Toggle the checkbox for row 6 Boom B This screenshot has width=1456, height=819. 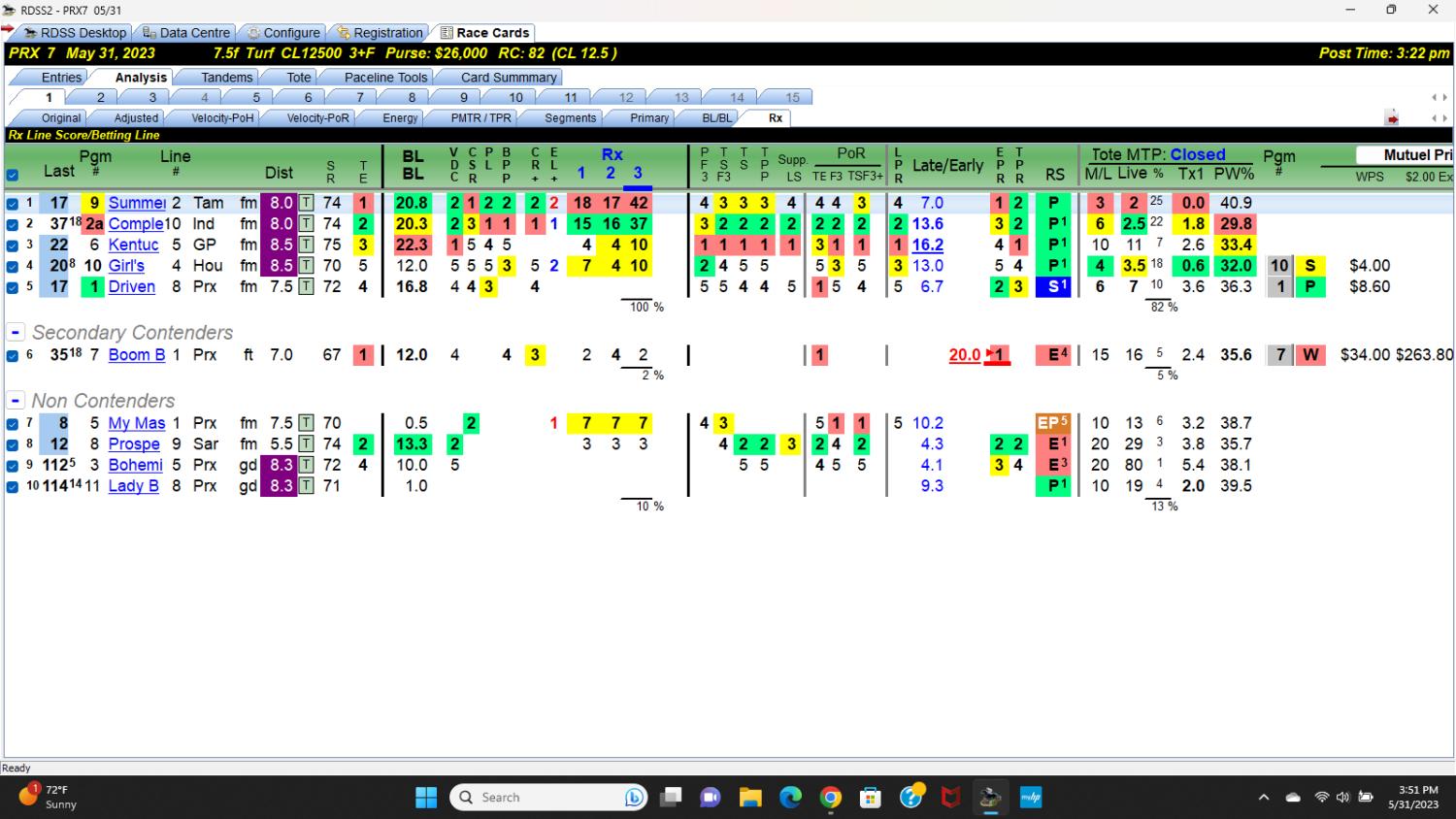coord(13,356)
